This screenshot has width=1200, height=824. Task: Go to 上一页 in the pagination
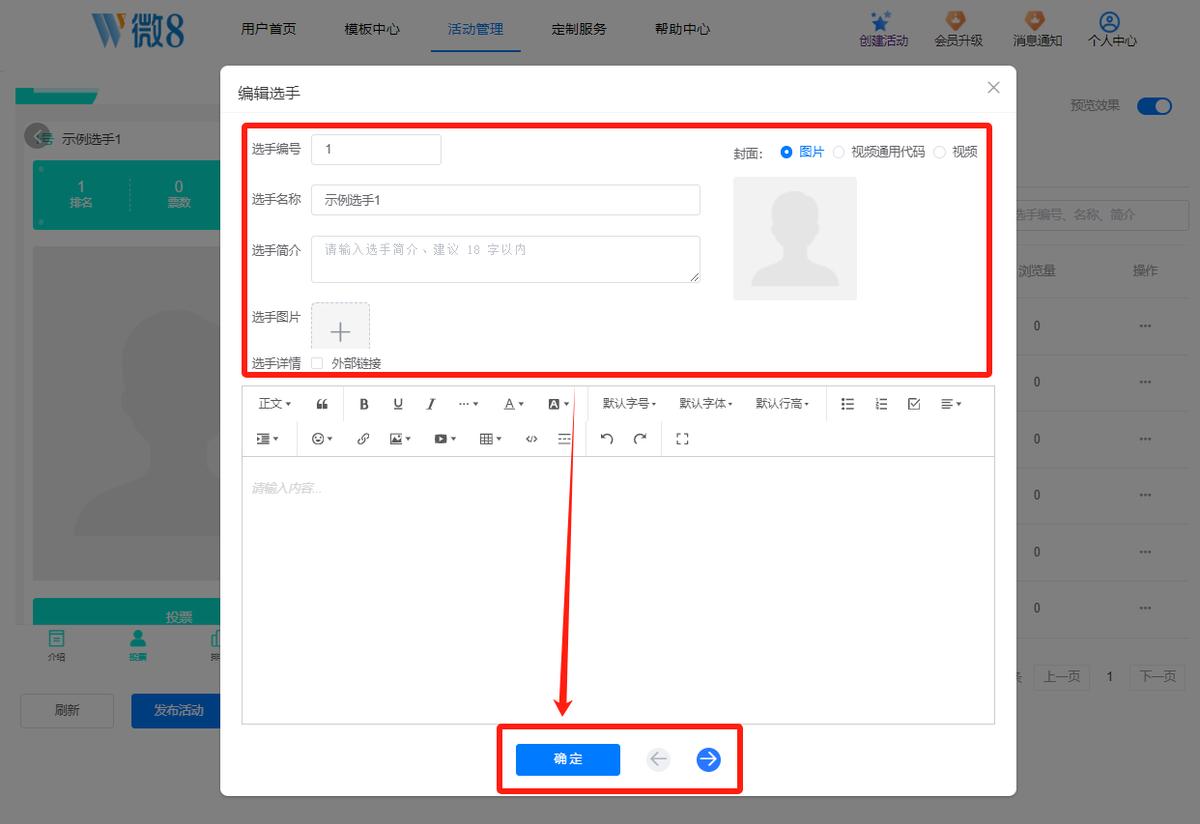pos(1062,677)
